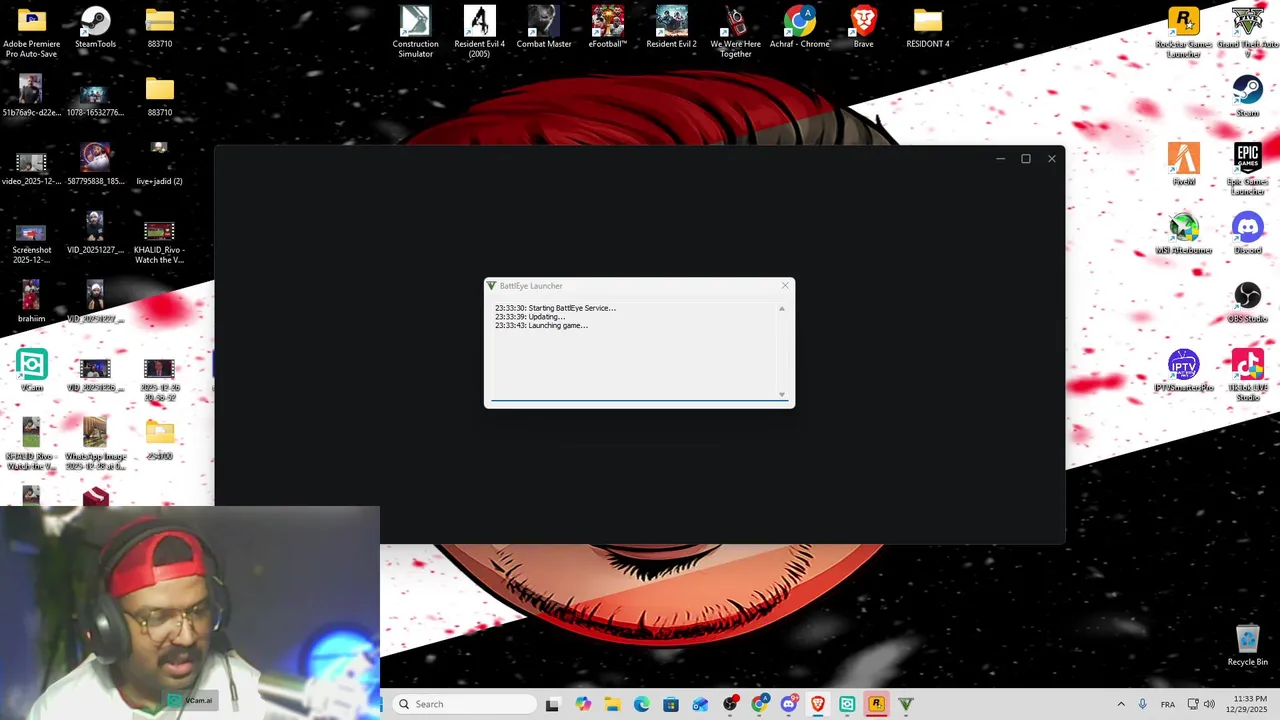Maximize the dark game window

[1025, 158]
